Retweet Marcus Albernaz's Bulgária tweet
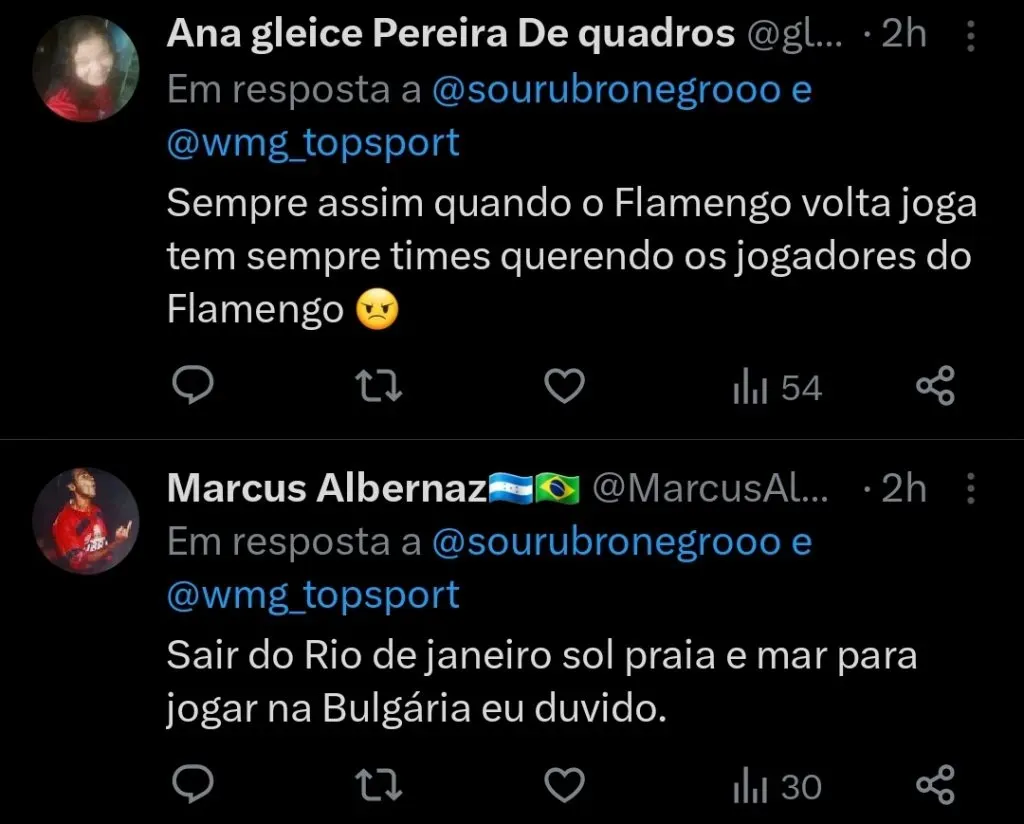 pyautogui.click(x=379, y=786)
